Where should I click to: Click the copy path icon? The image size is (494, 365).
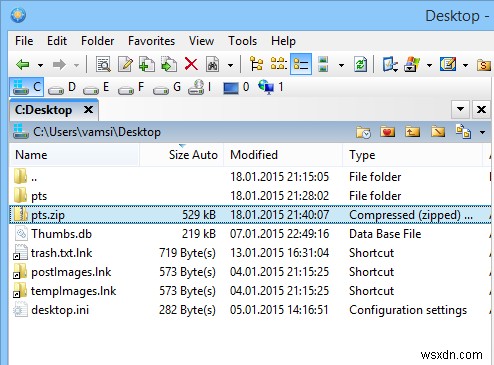(x=463, y=132)
